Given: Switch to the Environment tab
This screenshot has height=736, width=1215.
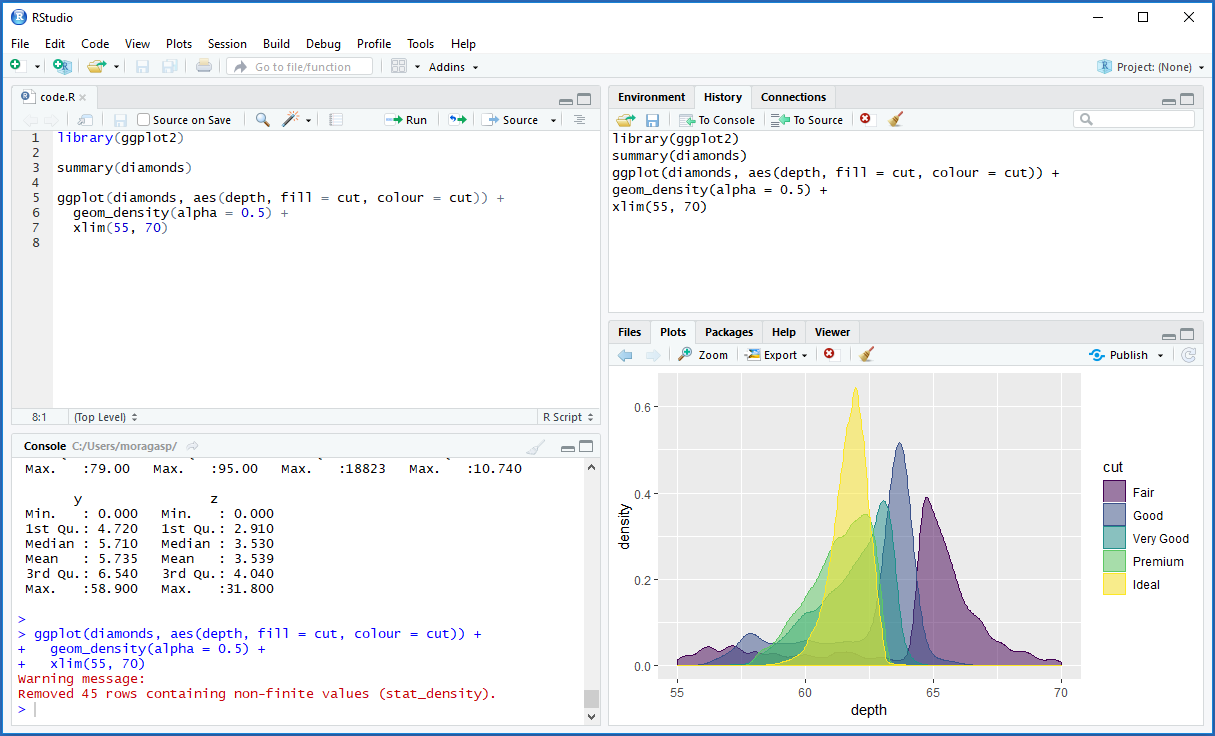Looking at the screenshot, I should click(x=651, y=97).
